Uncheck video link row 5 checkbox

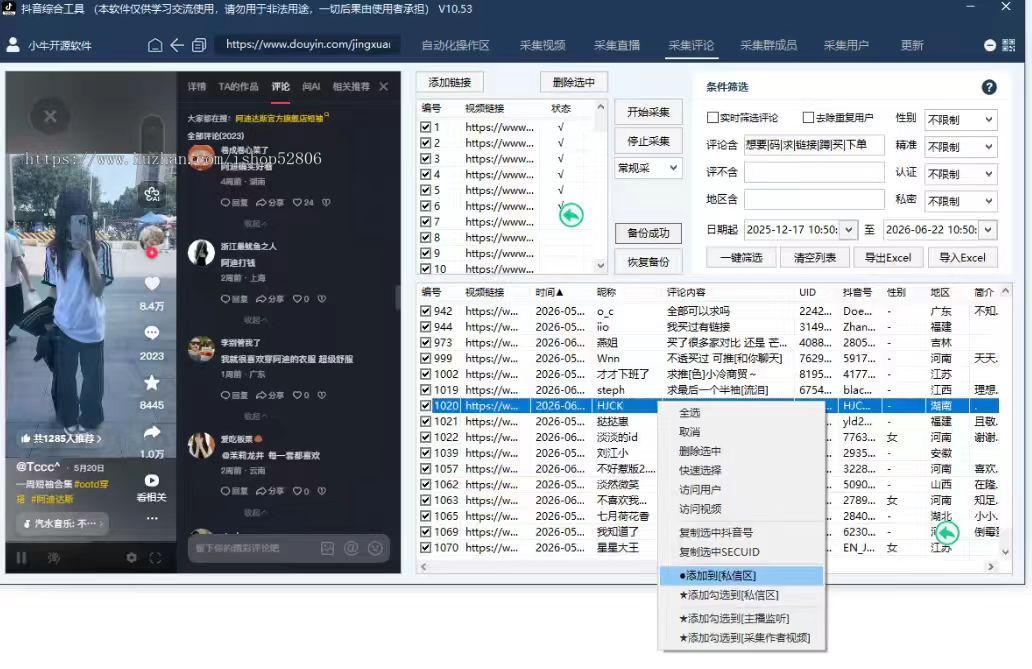(x=425, y=190)
